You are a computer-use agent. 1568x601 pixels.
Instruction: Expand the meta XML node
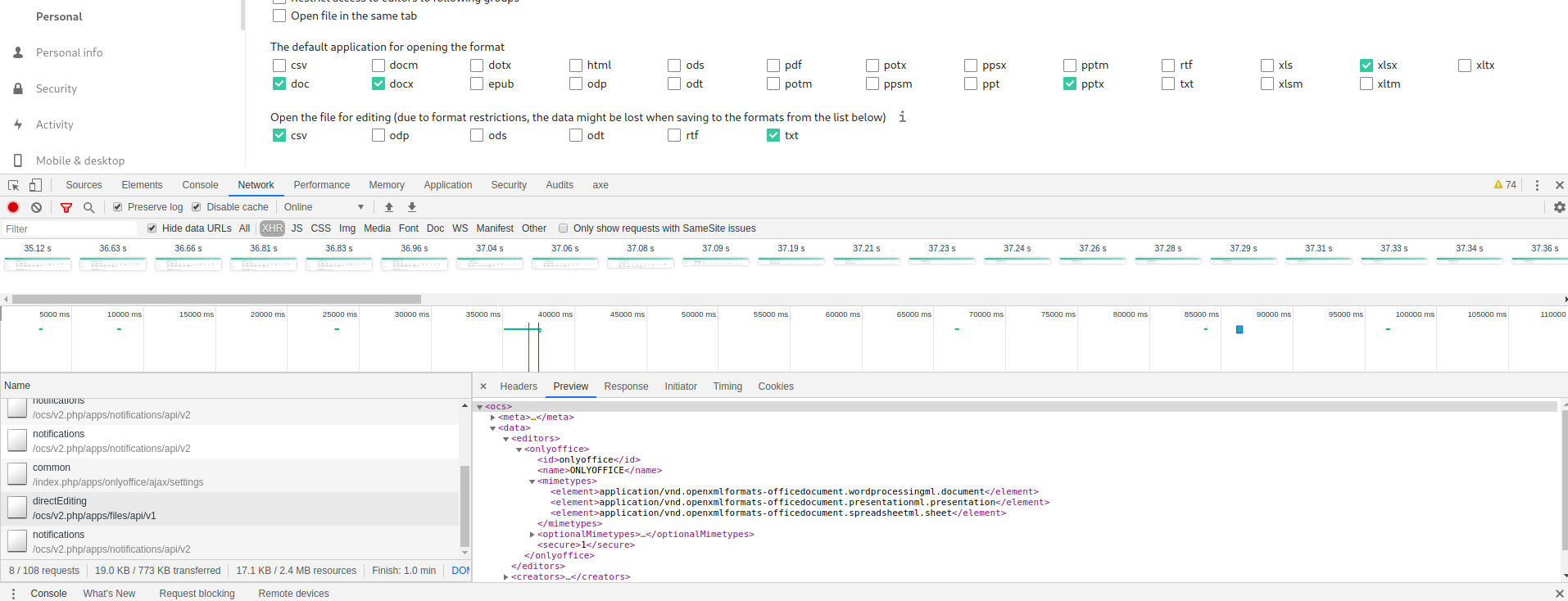[x=493, y=418]
